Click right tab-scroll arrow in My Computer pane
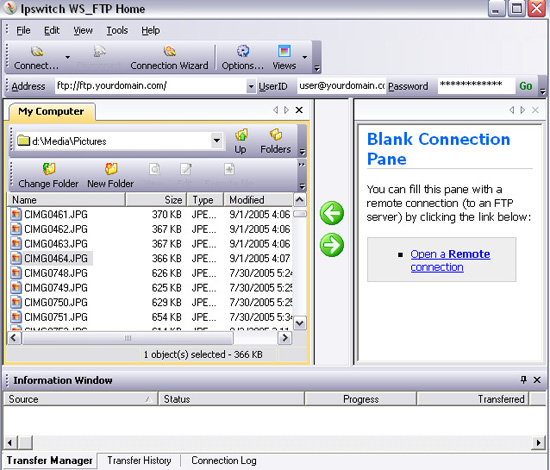Image resolution: width=550 pixels, height=470 pixels. pyautogui.click(x=286, y=110)
